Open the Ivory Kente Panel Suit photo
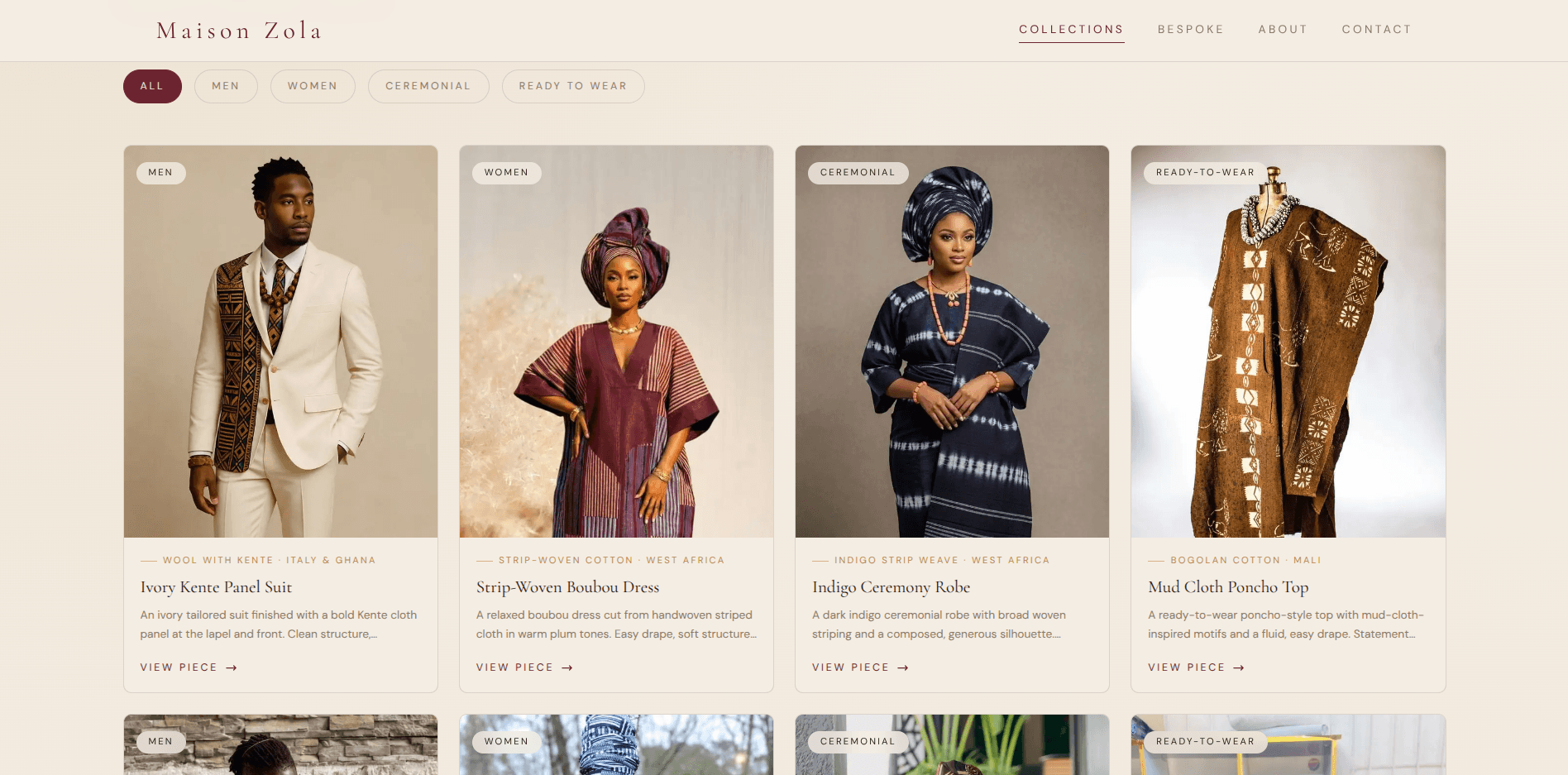Image resolution: width=1568 pixels, height=775 pixels. 280,342
